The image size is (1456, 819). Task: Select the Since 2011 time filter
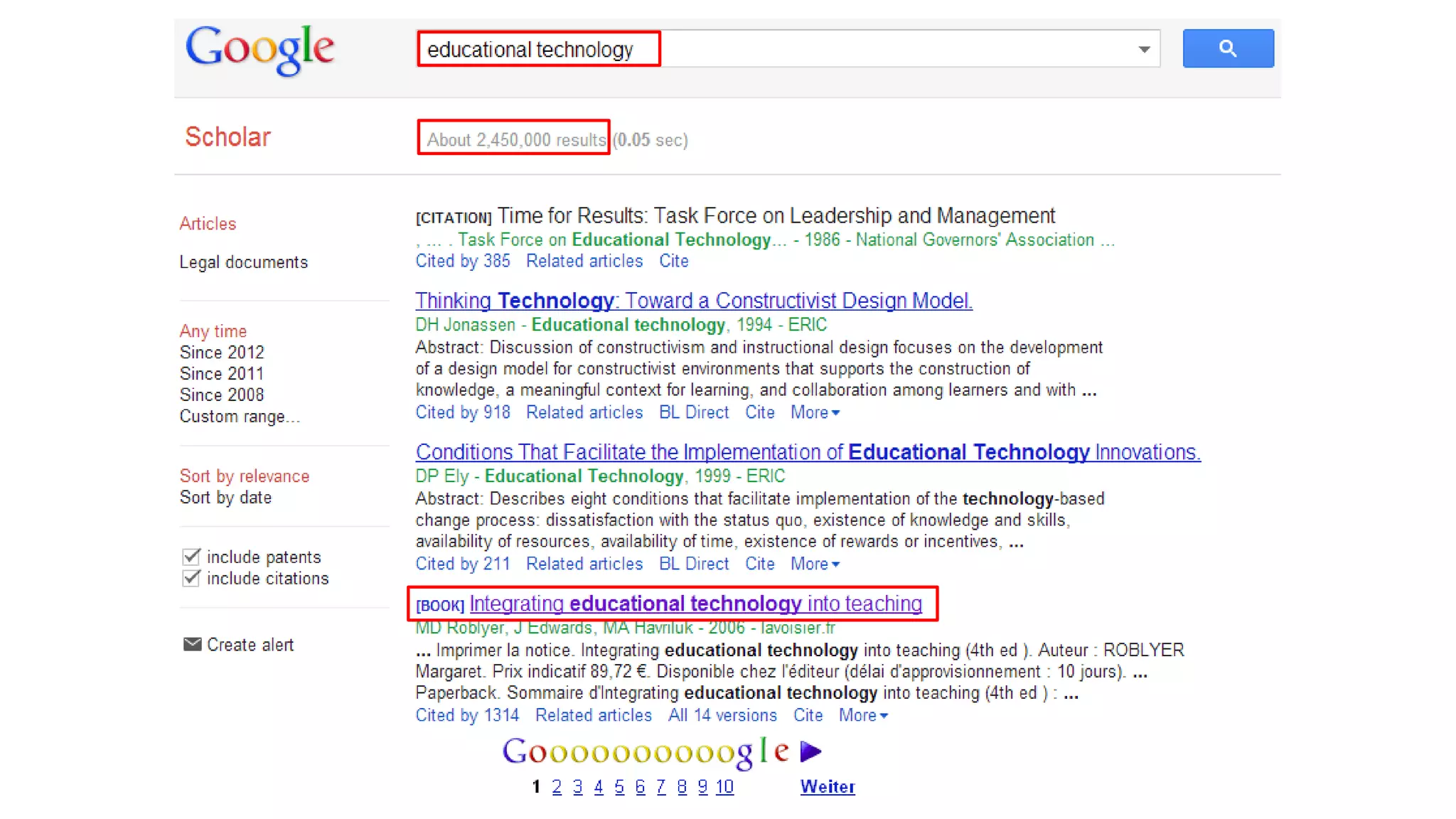point(221,373)
